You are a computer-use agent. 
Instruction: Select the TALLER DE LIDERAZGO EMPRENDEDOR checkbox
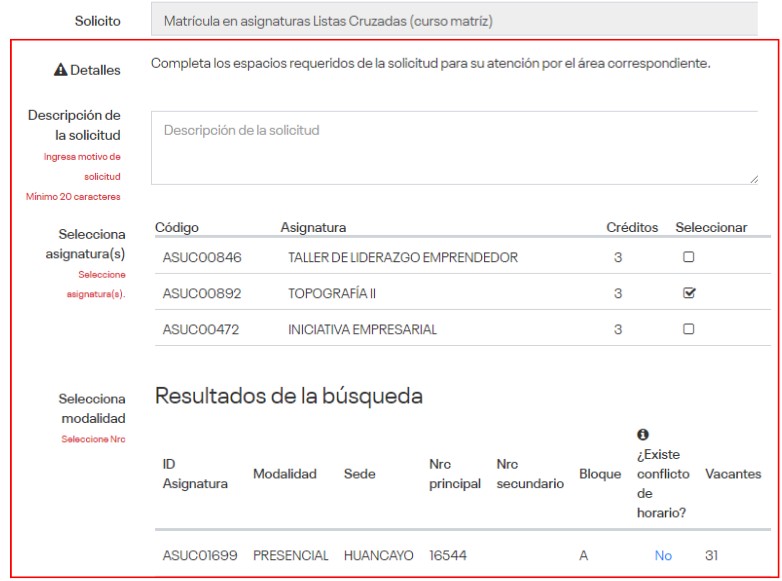[688, 257]
